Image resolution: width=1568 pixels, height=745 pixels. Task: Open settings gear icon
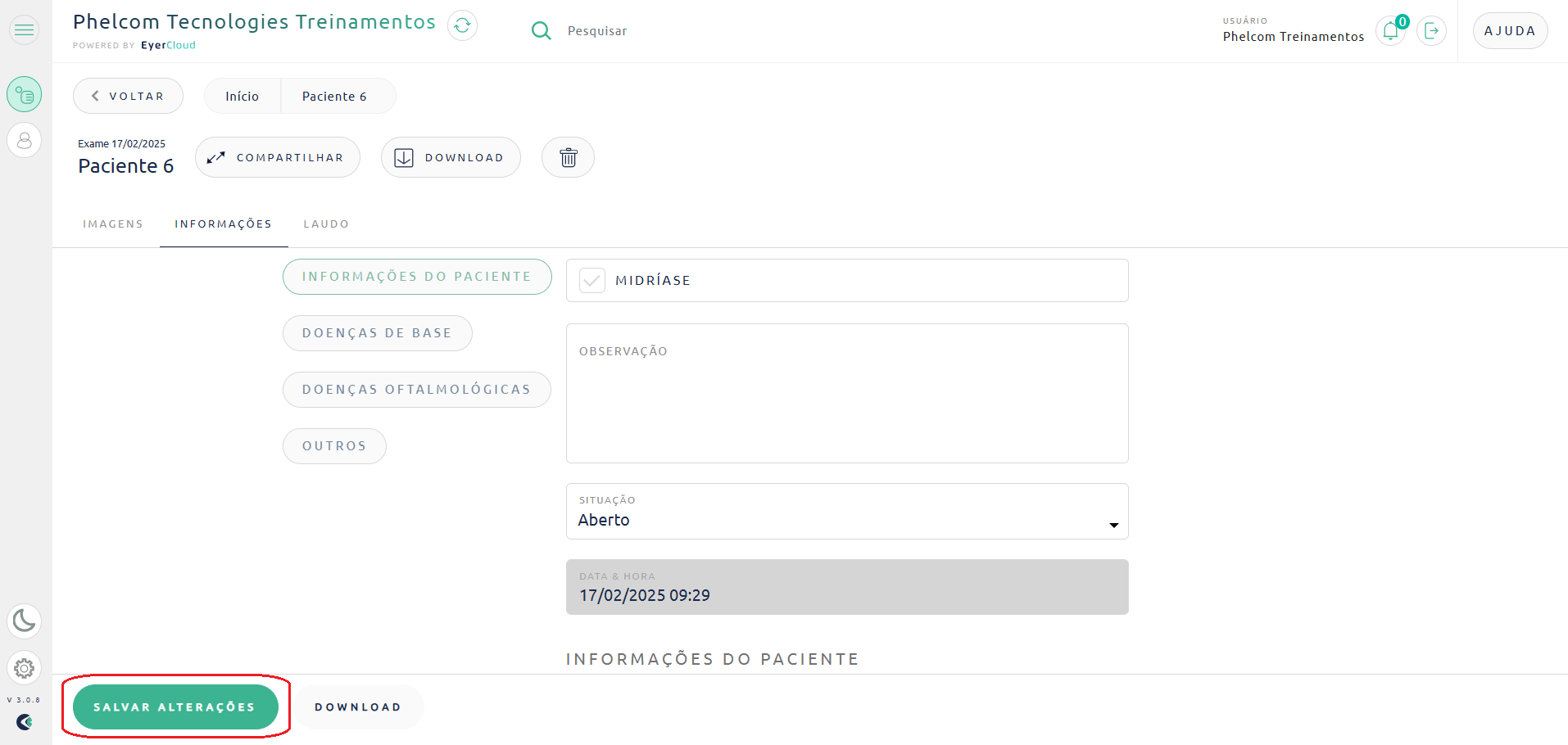click(25, 668)
